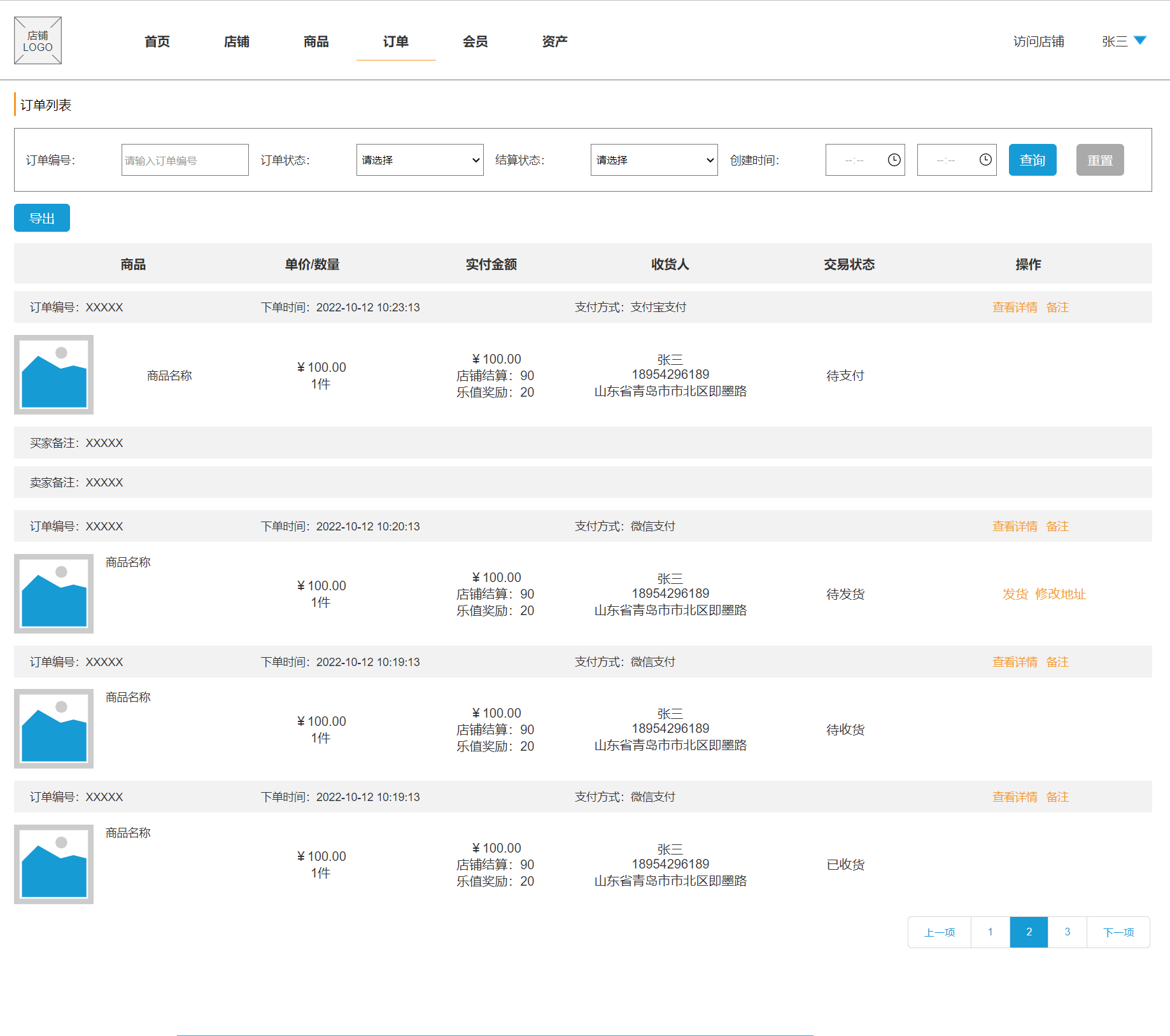This screenshot has height=1036, width=1170.
Task: Open 查看详情 for the 10:23:13 order
Action: tap(1015, 307)
